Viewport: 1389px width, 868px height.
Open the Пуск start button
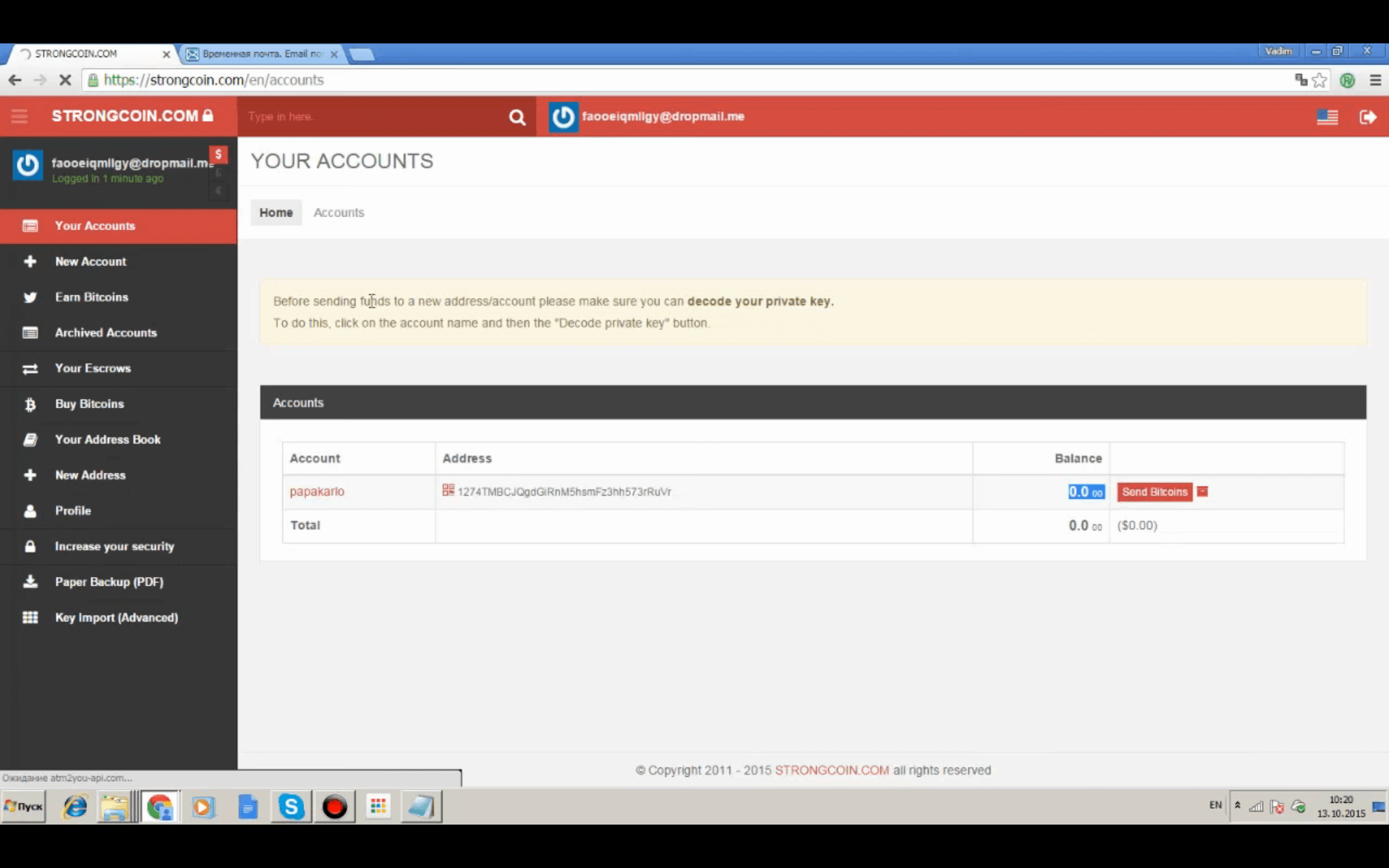pos(24,807)
